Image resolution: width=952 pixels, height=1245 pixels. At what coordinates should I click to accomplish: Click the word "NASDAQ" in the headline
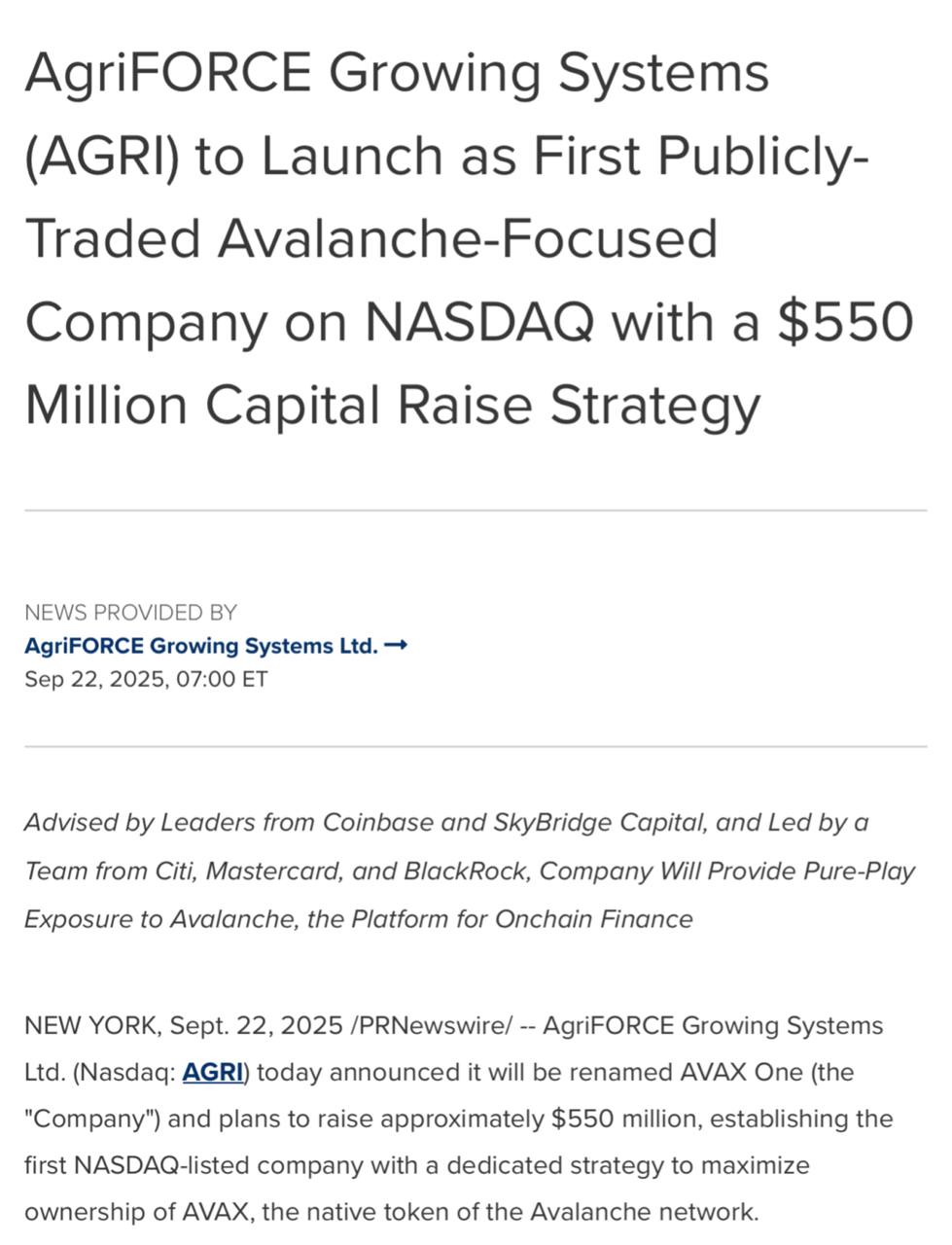tap(479, 322)
